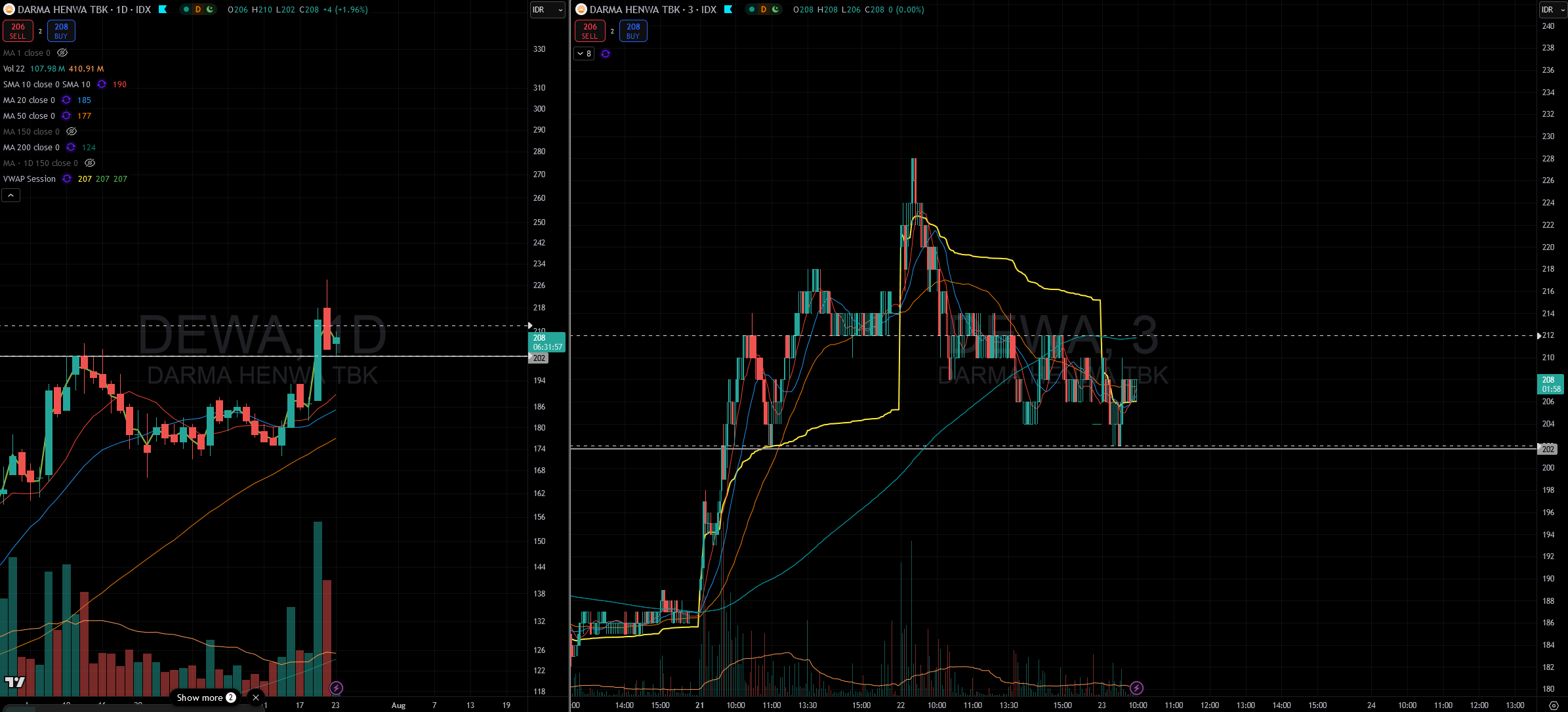Viewport: 1568px width, 712px height.
Task: Click the Show more 2 button
Action: (x=206, y=698)
